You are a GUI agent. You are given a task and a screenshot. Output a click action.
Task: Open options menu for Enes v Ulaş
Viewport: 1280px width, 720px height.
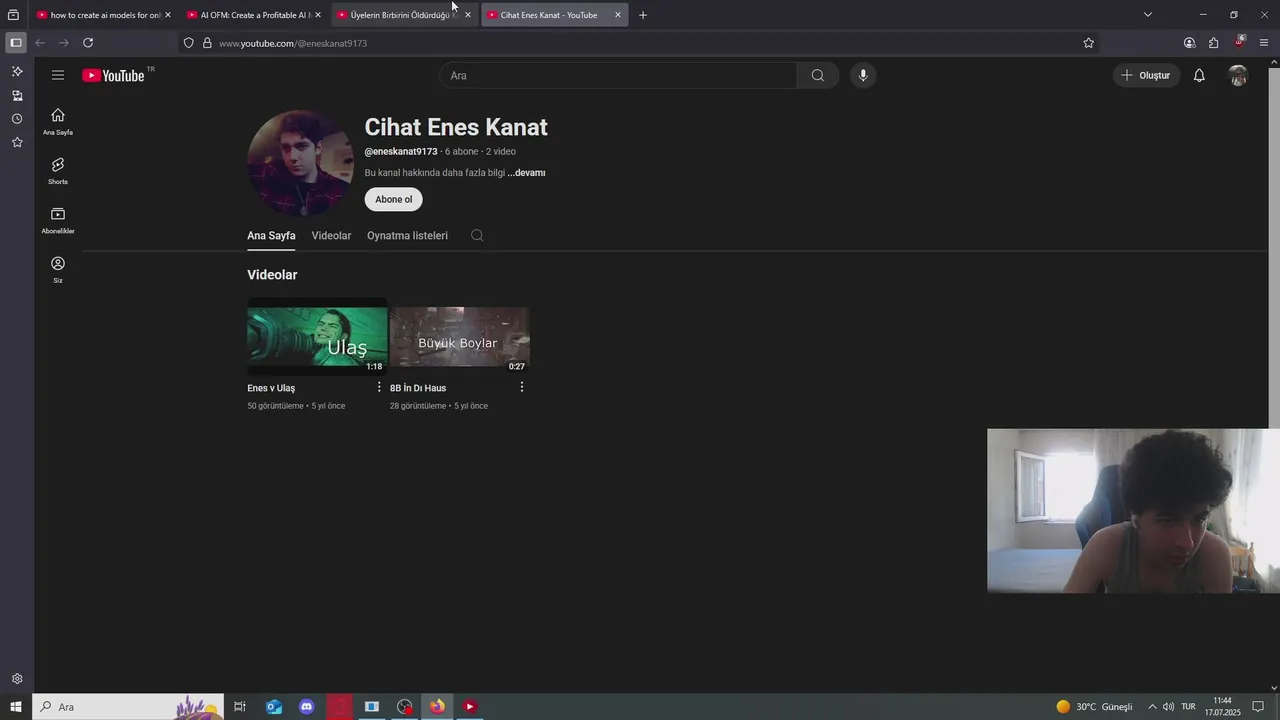click(x=379, y=387)
